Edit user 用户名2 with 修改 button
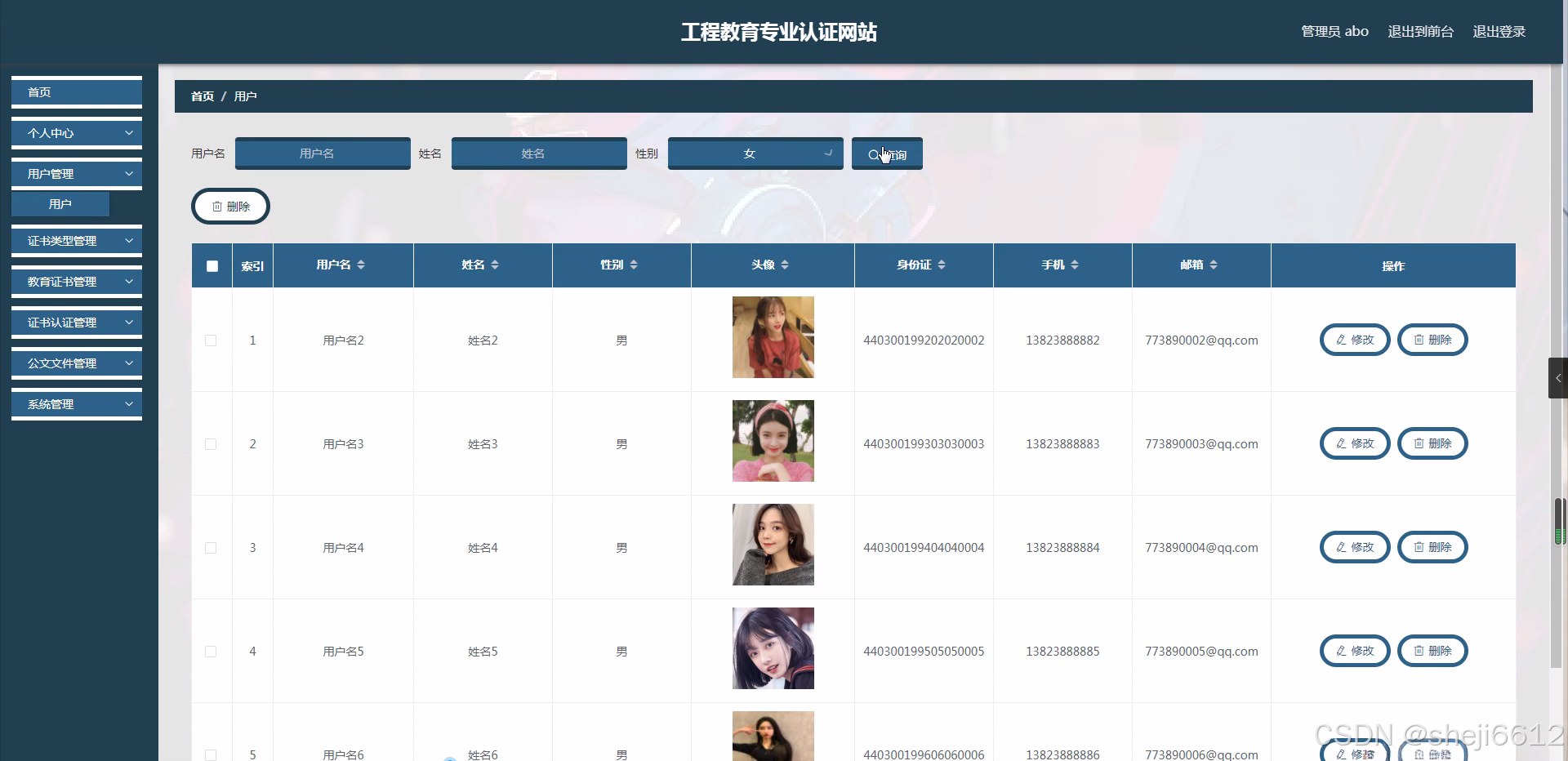This screenshot has height=761, width=1568. [x=1355, y=340]
